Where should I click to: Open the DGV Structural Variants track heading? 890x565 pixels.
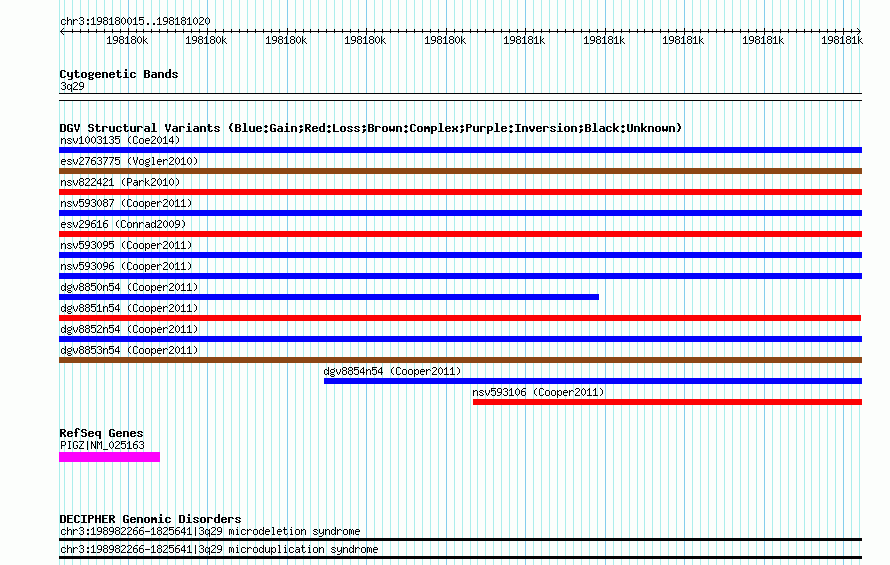point(371,128)
